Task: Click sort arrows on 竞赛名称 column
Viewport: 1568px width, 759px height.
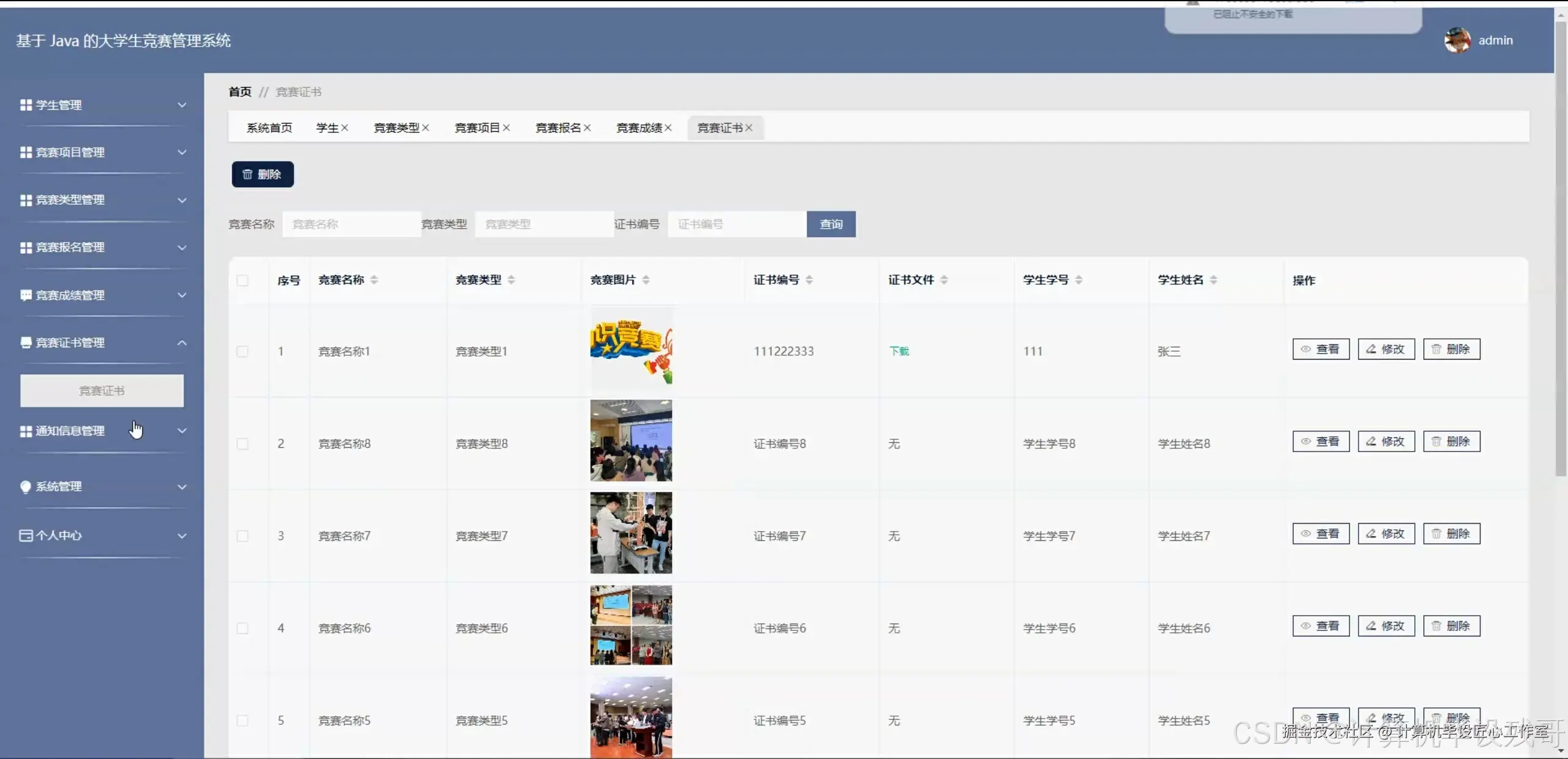Action: pos(374,280)
